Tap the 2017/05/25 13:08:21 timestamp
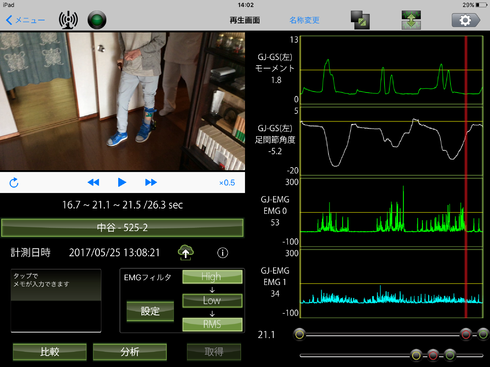 point(114,253)
